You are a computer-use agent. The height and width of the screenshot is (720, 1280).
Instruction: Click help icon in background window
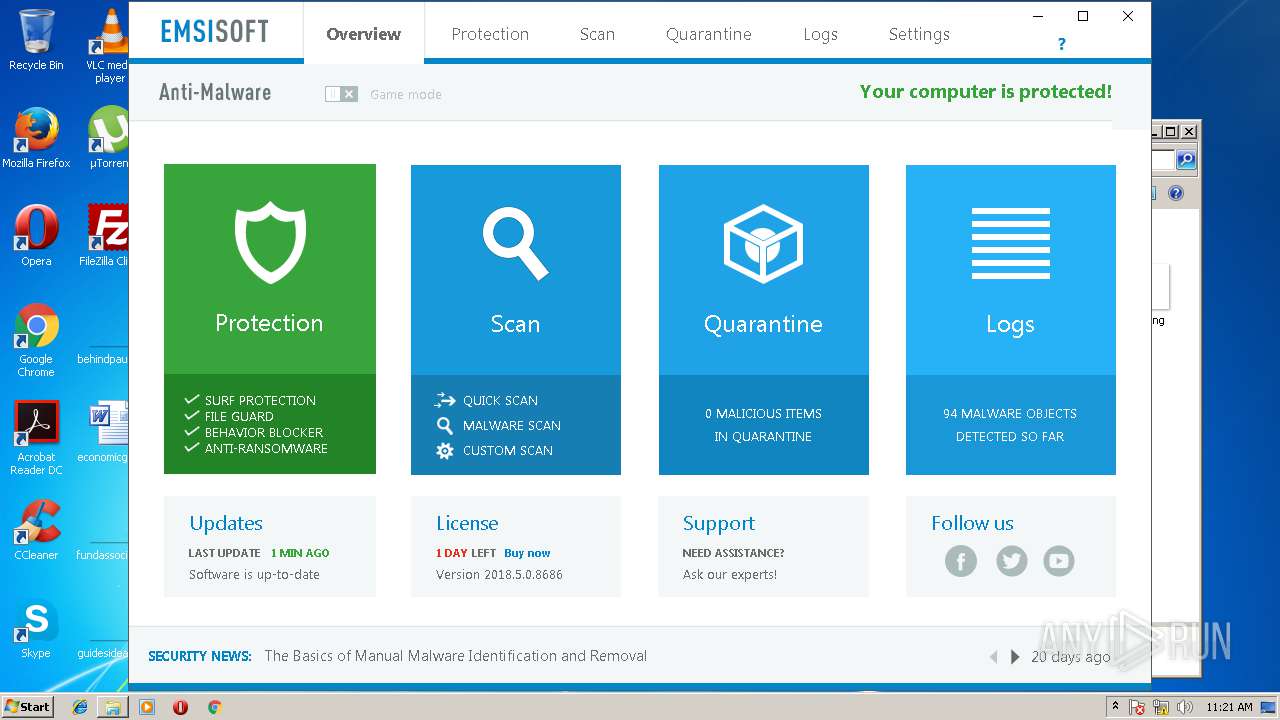(1176, 193)
